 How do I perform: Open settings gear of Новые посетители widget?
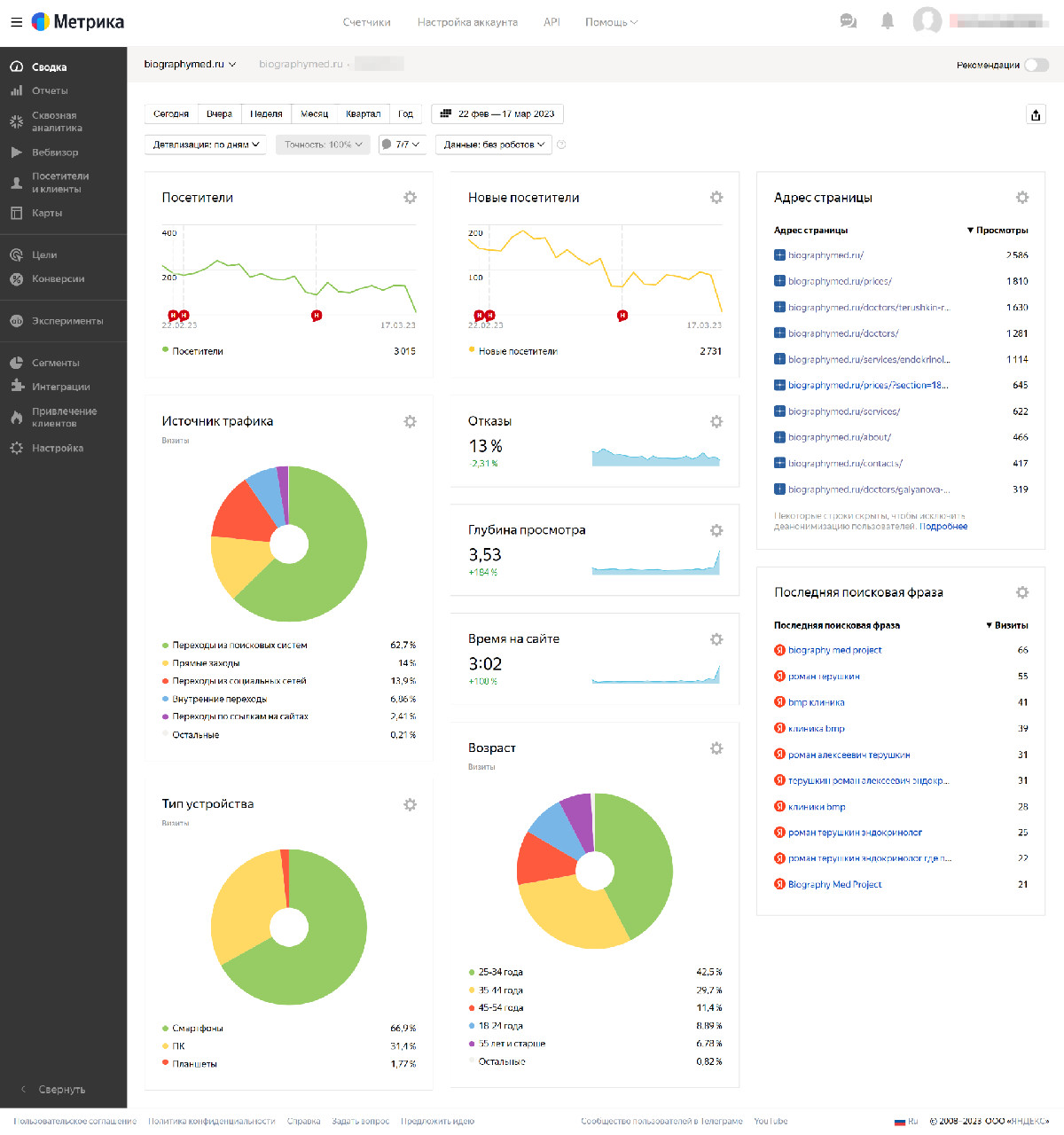coord(716,198)
